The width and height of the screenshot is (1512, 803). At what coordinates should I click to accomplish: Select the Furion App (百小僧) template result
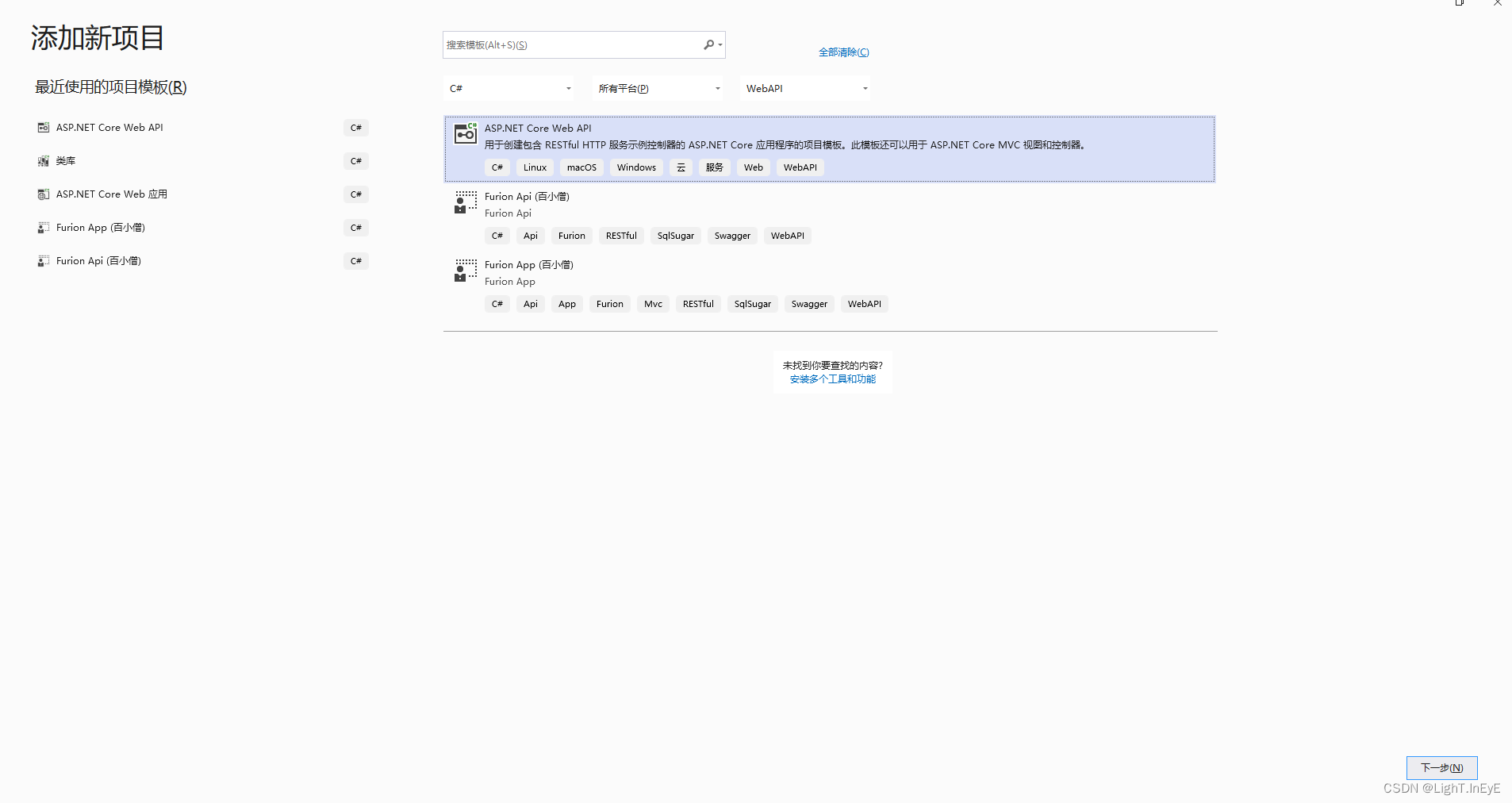pos(830,286)
